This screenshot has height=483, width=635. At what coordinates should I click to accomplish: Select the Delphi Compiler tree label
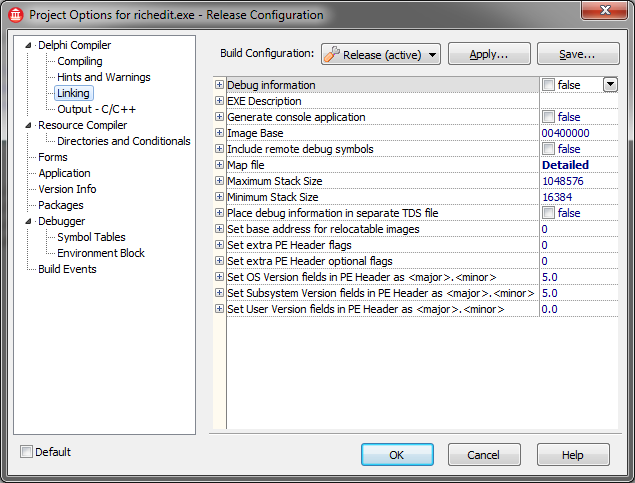(75, 45)
